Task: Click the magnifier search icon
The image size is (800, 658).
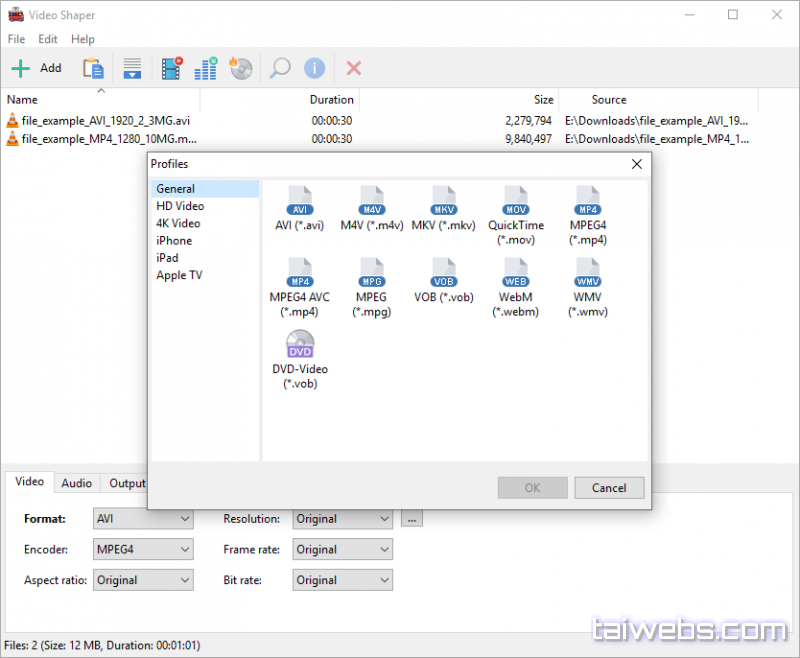Action: 279,68
